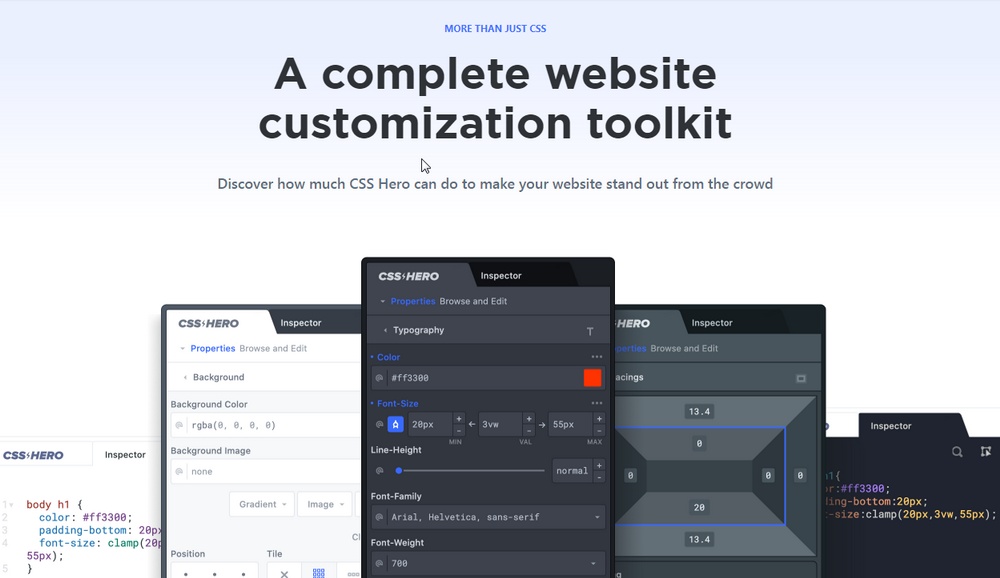1000x578 pixels.
Task: Select the blue grid tile option
Action: (x=318, y=574)
